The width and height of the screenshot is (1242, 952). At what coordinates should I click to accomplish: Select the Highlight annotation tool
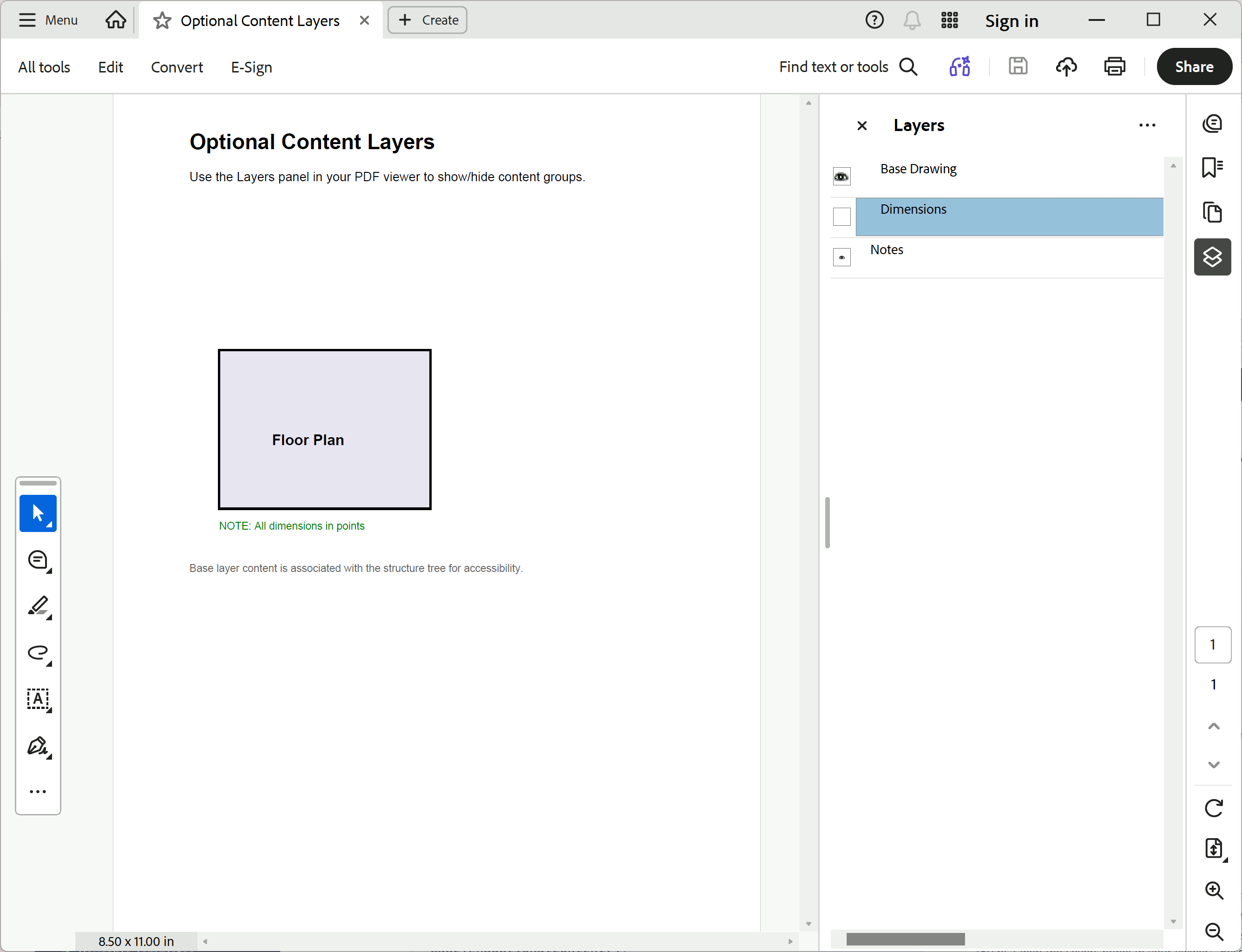(x=37, y=607)
